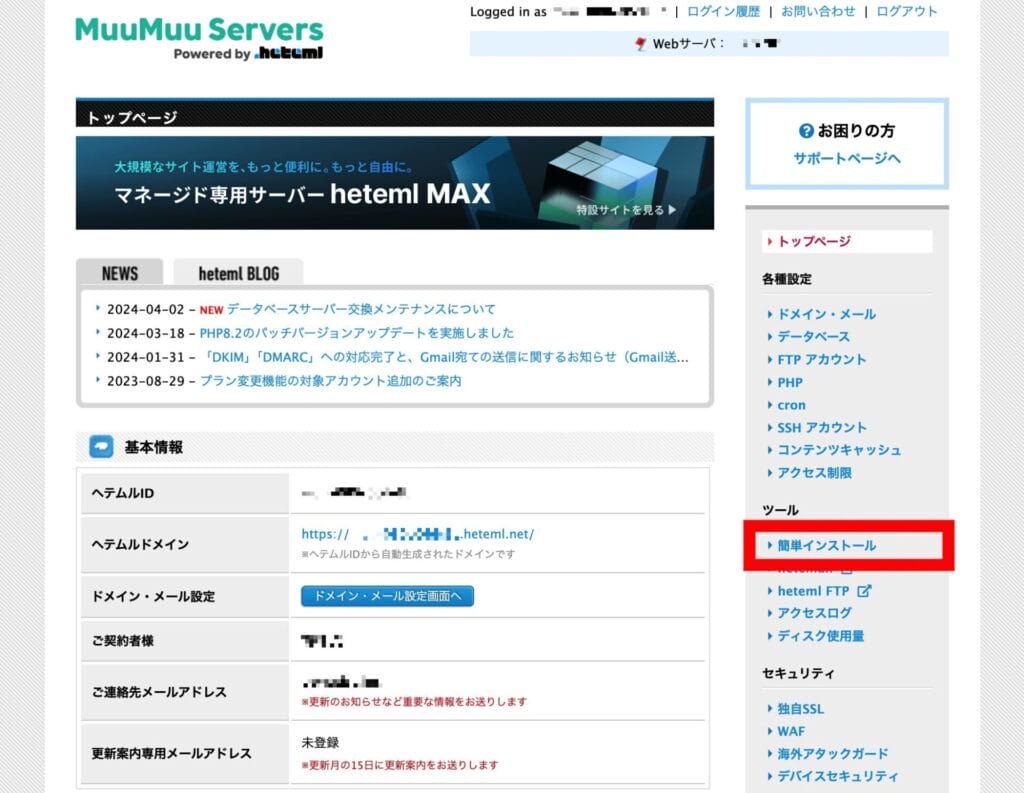Open the SSH アカウント settings
1024x793 pixels.
pyautogui.click(x=821, y=427)
